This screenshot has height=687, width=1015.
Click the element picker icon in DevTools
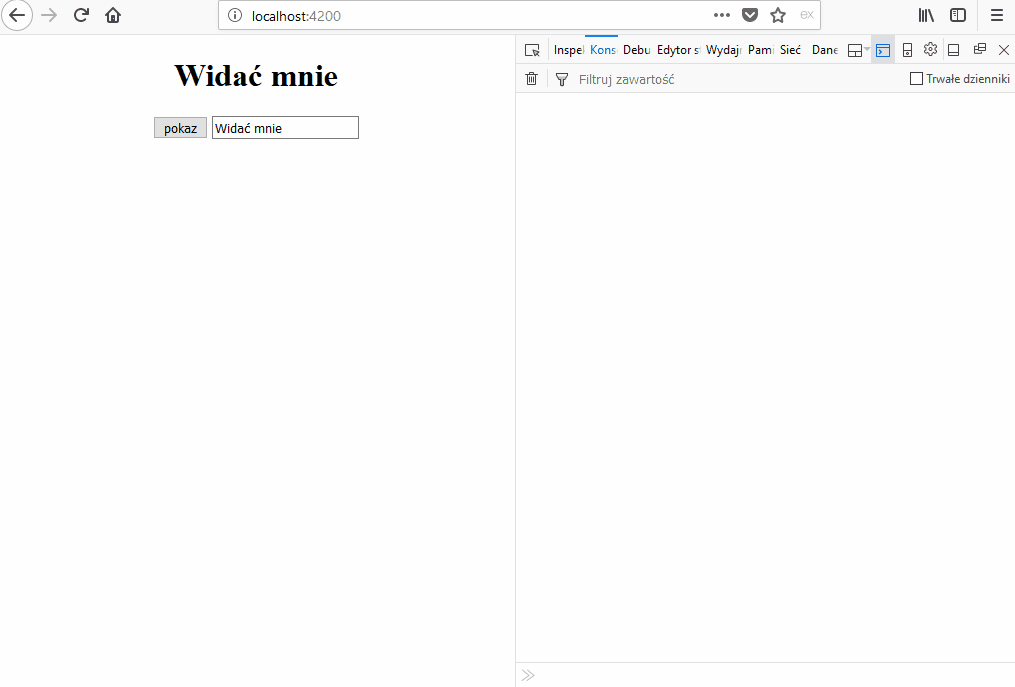pyautogui.click(x=532, y=50)
